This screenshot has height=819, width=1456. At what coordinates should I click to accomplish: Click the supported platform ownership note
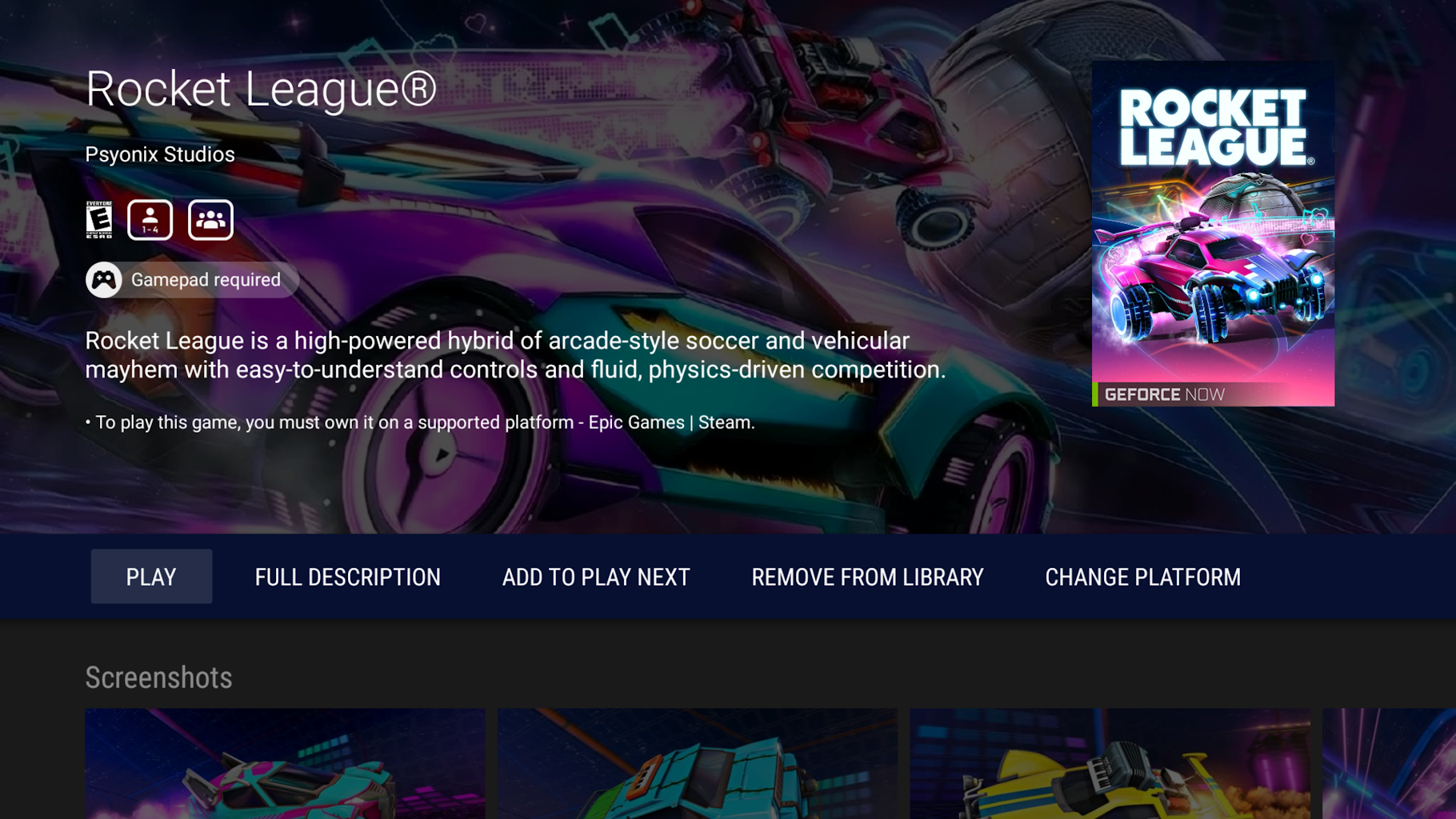(420, 422)
